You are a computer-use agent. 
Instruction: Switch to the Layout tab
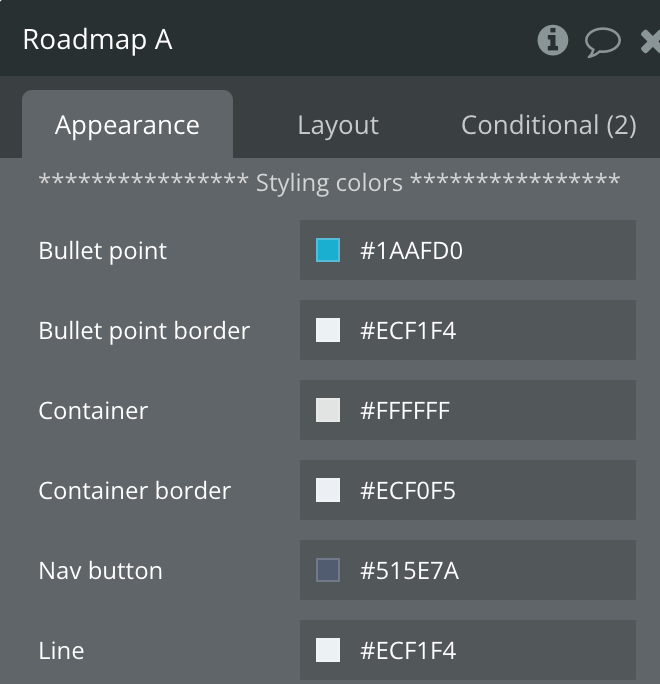click(338, 125)
